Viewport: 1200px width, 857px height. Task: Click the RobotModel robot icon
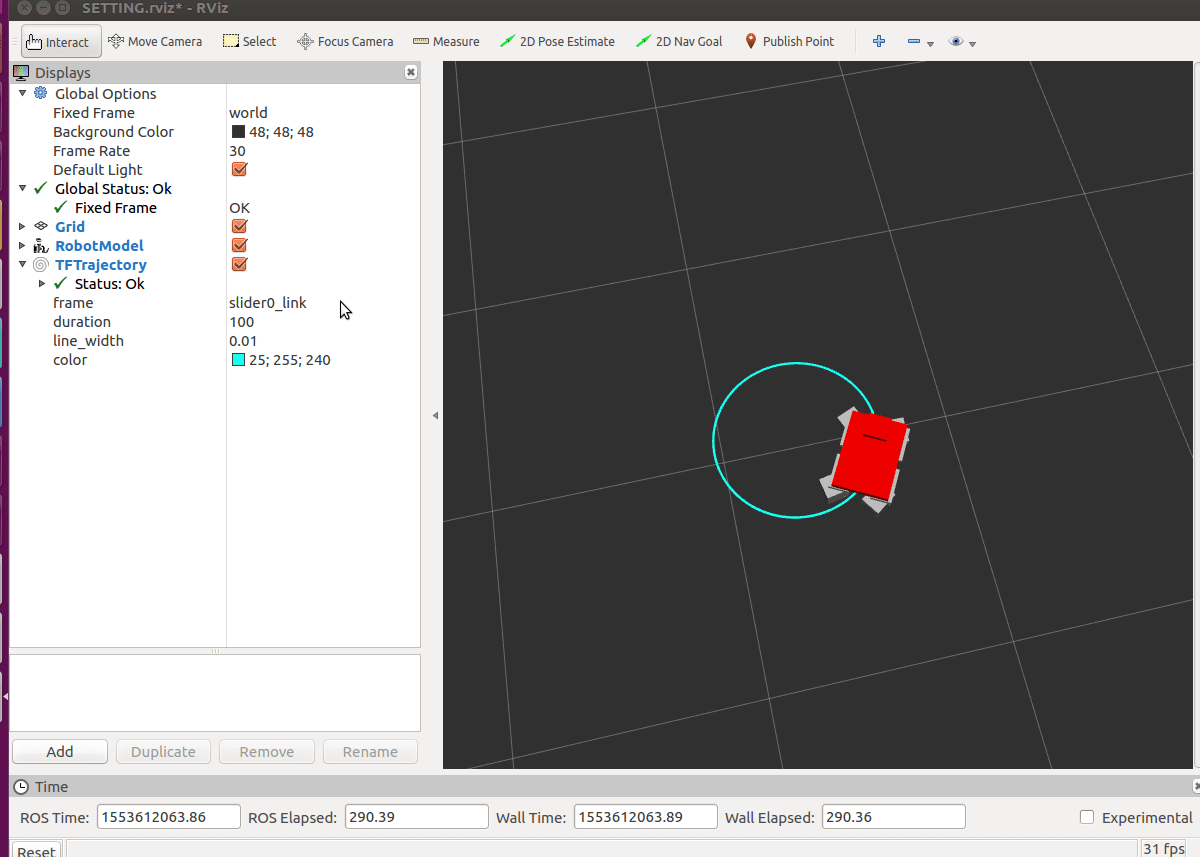point(41,246)
